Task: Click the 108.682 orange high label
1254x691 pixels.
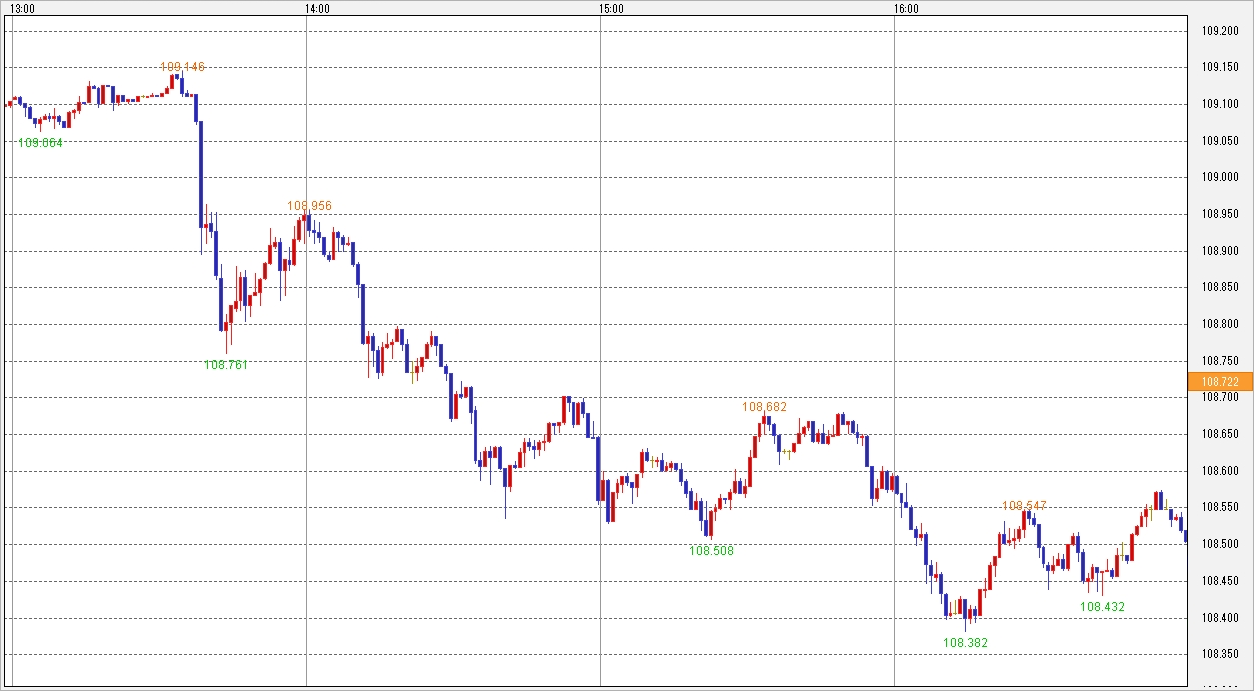Action: 764,407
